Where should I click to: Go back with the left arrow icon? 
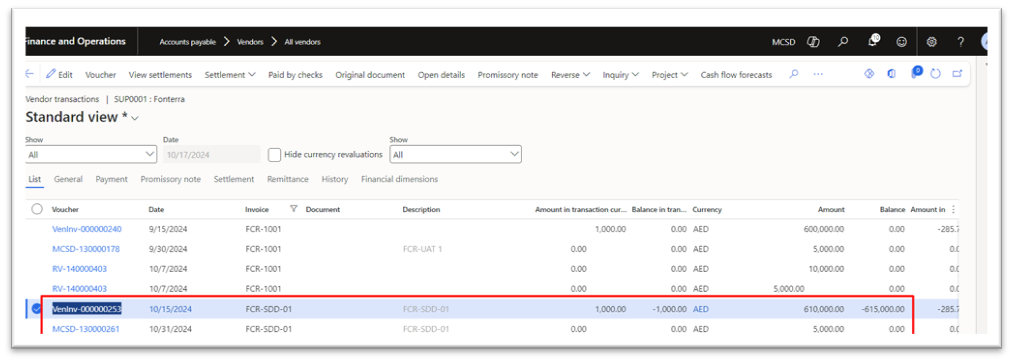[x=30, y=74]
